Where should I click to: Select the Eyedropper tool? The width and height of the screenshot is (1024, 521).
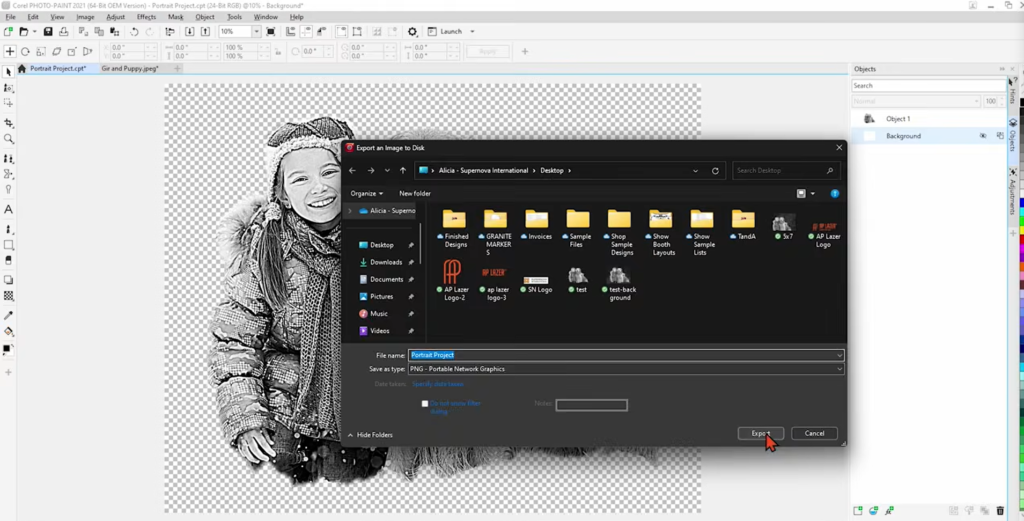[x=8, y=315]
